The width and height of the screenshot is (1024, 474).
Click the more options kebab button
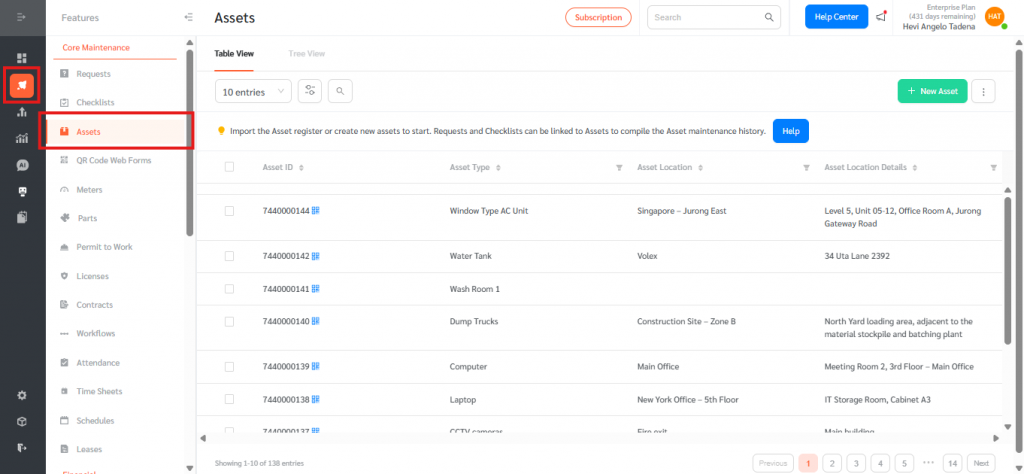pyautogui.click(x=983, y=91)
